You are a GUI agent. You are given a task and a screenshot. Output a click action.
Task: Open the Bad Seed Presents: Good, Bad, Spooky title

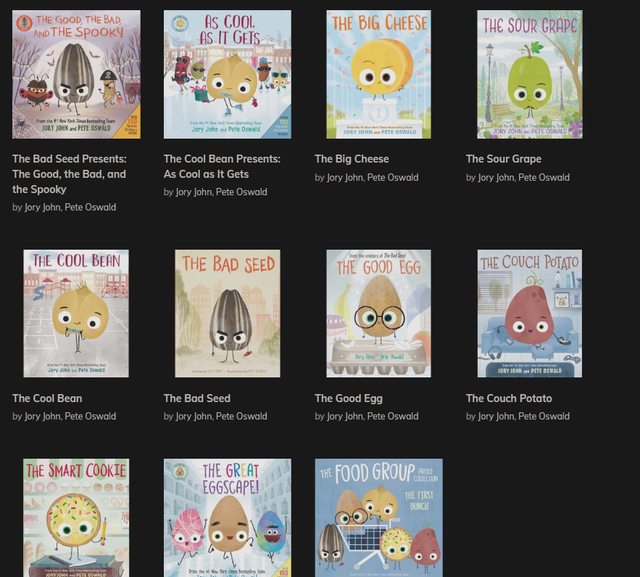tap(69, 174)
